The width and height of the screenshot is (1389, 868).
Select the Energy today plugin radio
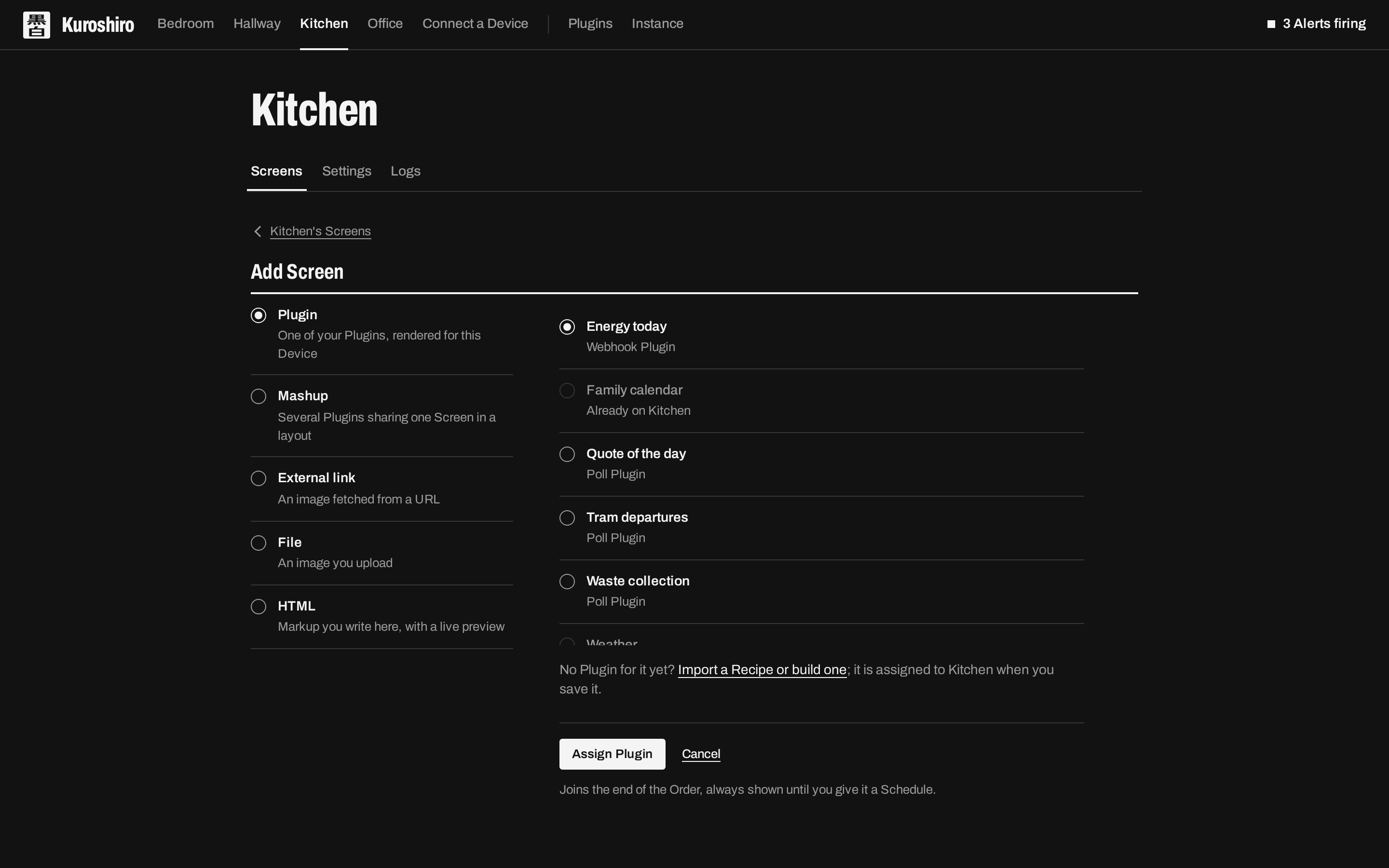pyautogui.click(x=567, y=326)
